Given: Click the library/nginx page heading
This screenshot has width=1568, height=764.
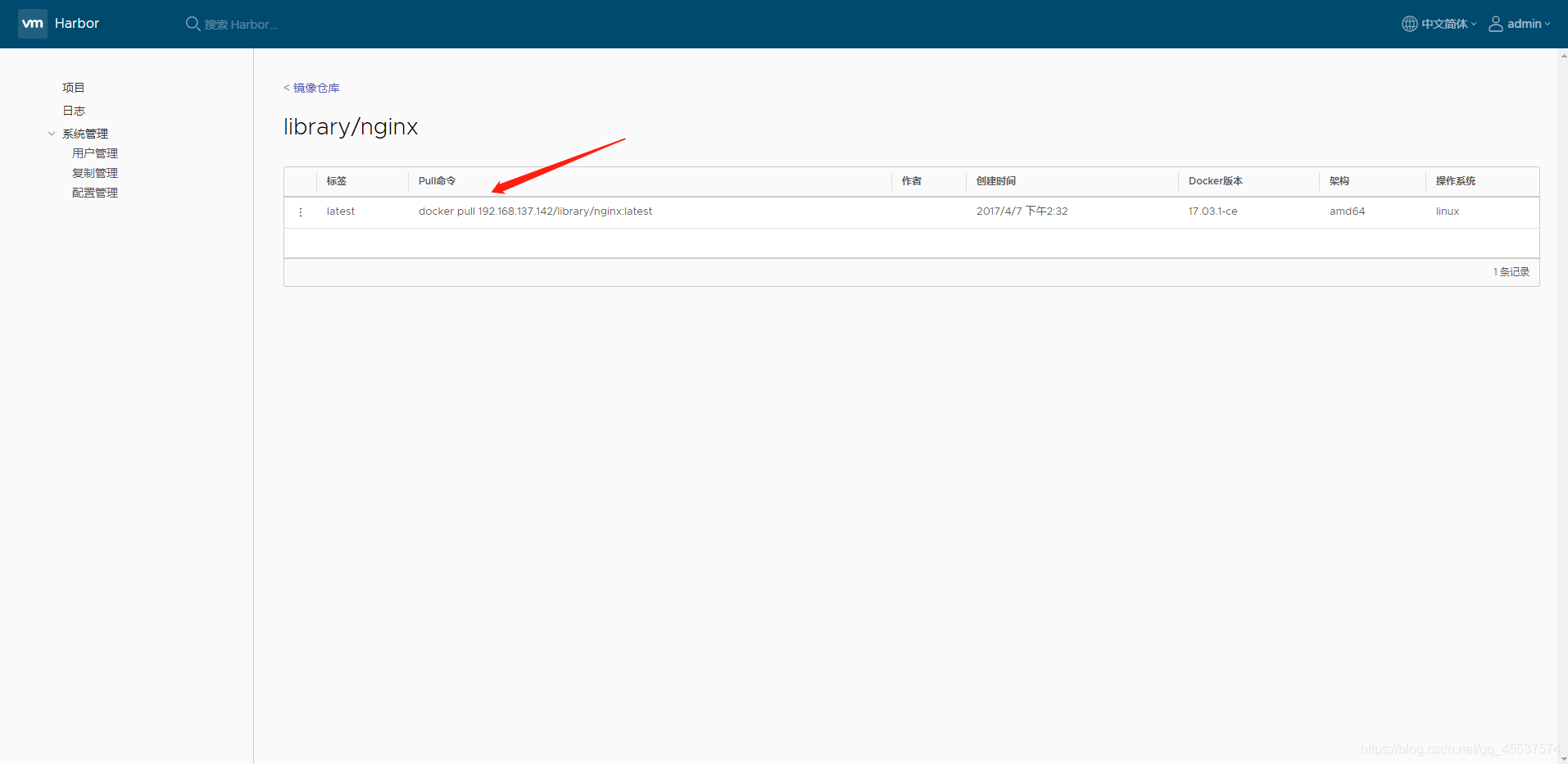Looking at the screenshot, I should coord(351,127).
